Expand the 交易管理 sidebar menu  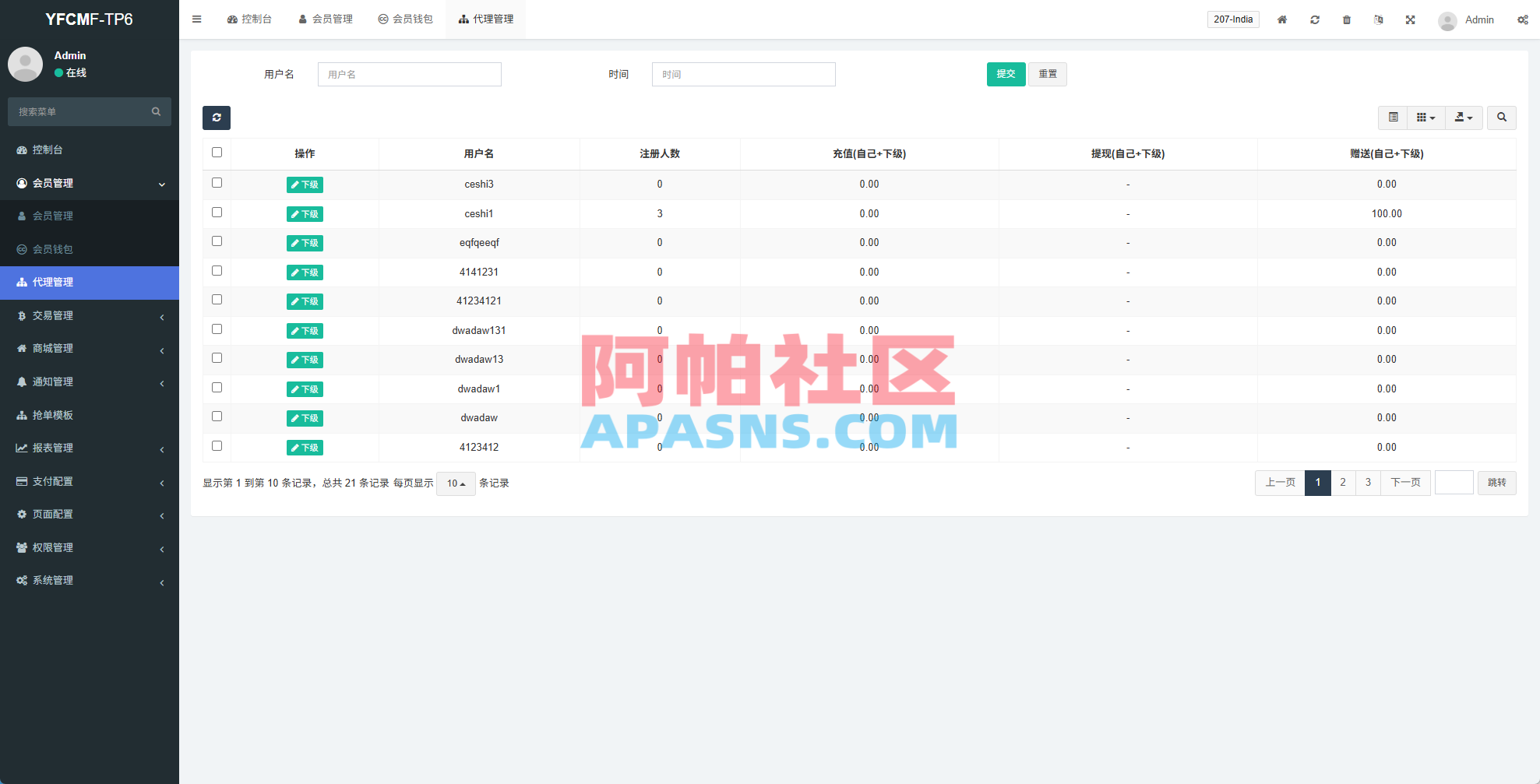90,315
